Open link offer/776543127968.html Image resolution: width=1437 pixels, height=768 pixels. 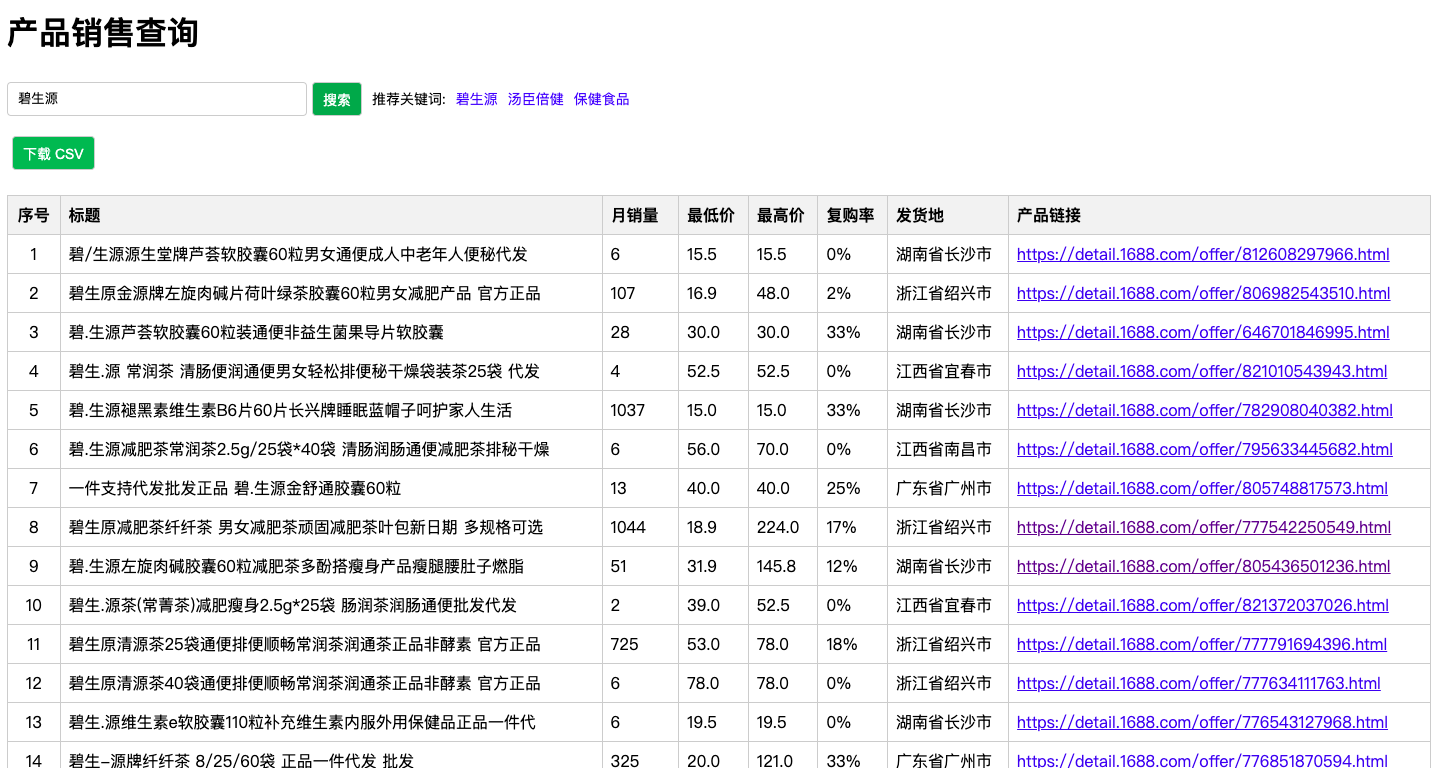[x=1202, y=722]
